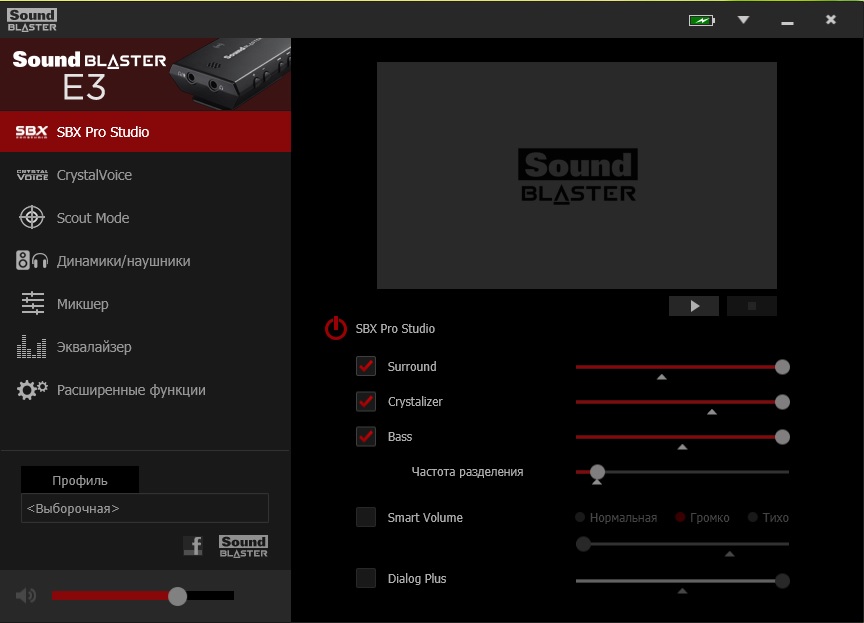Click the Dialog Plus slider handle
Screen dimensions: 864x623
[x=782, y=581]
